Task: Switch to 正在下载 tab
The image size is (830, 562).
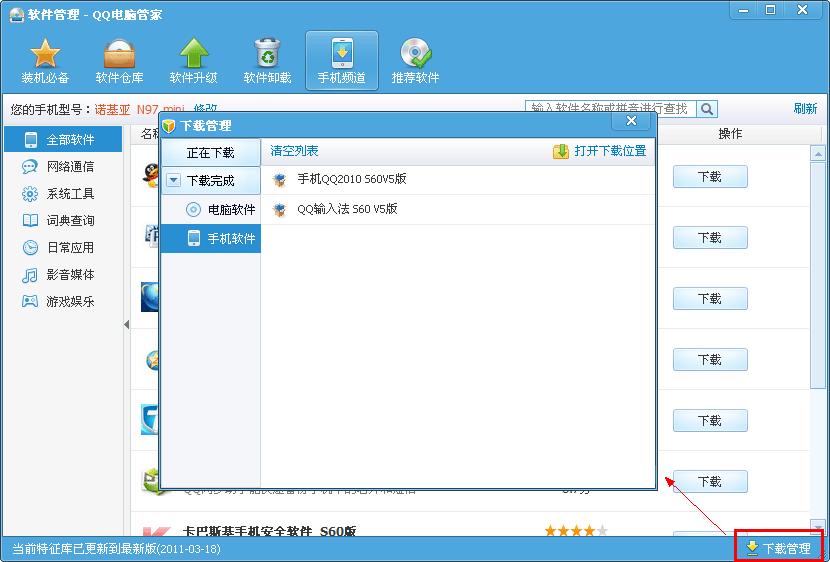Action: click(x=211, y=152)
